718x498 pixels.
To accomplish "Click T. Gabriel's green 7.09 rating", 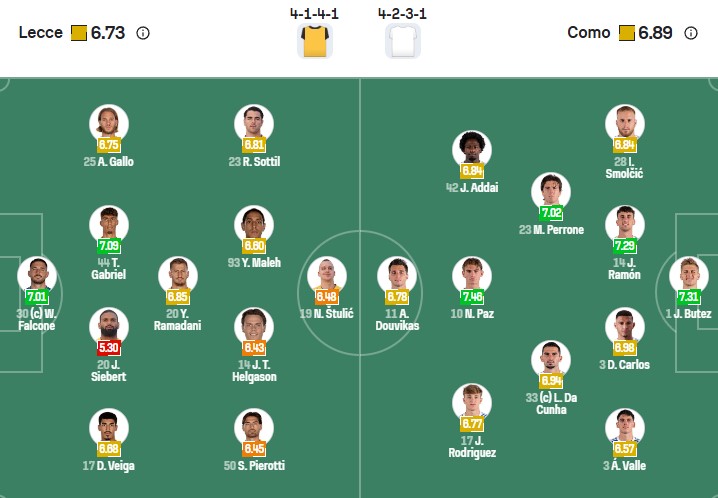I will coord(109,246).
